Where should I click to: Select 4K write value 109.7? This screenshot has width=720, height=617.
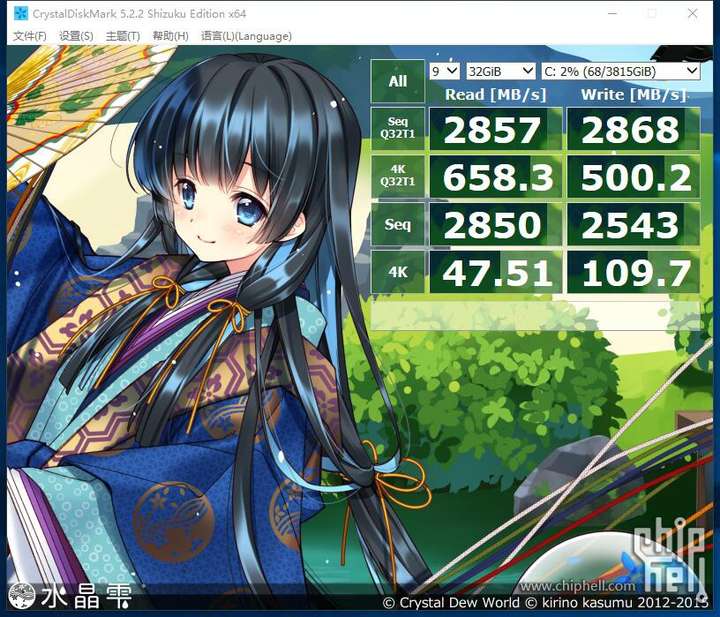633,272
